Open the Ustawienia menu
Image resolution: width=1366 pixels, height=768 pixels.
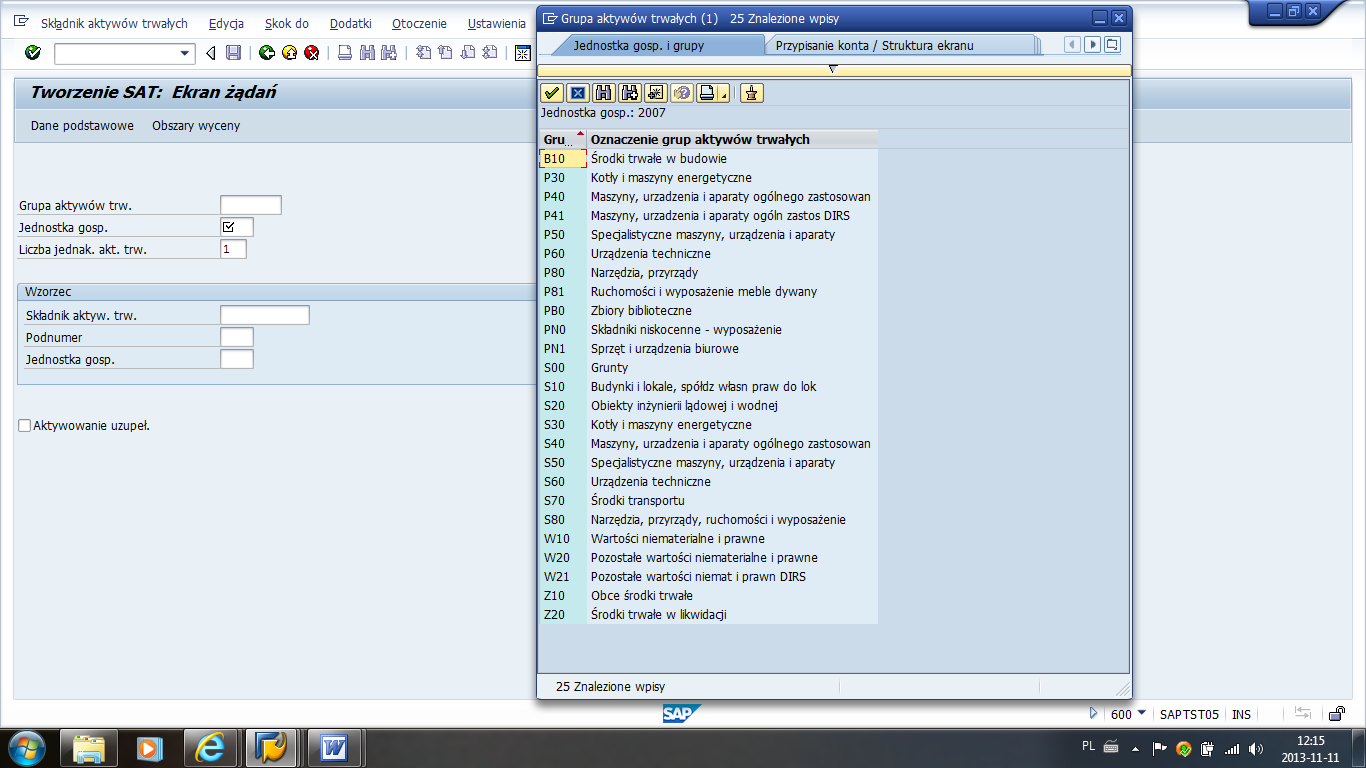pos(496,23)
